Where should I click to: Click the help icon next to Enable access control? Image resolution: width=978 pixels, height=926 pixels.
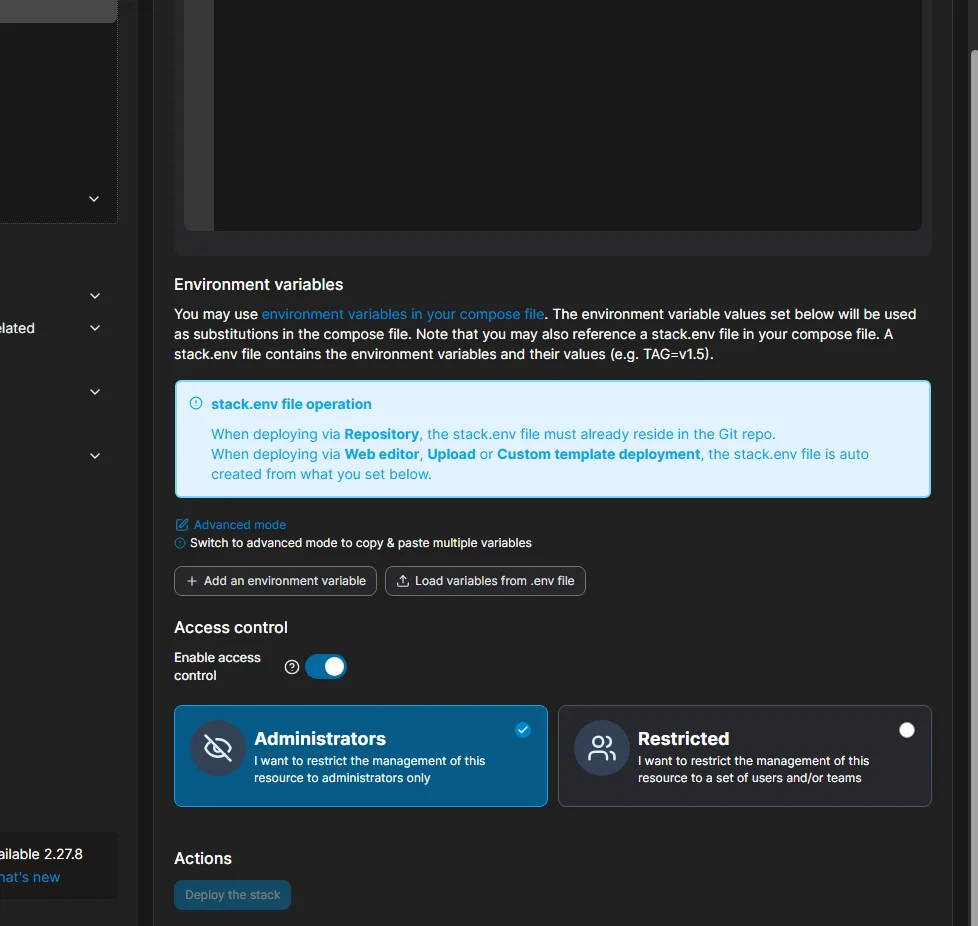pos(291,667)
